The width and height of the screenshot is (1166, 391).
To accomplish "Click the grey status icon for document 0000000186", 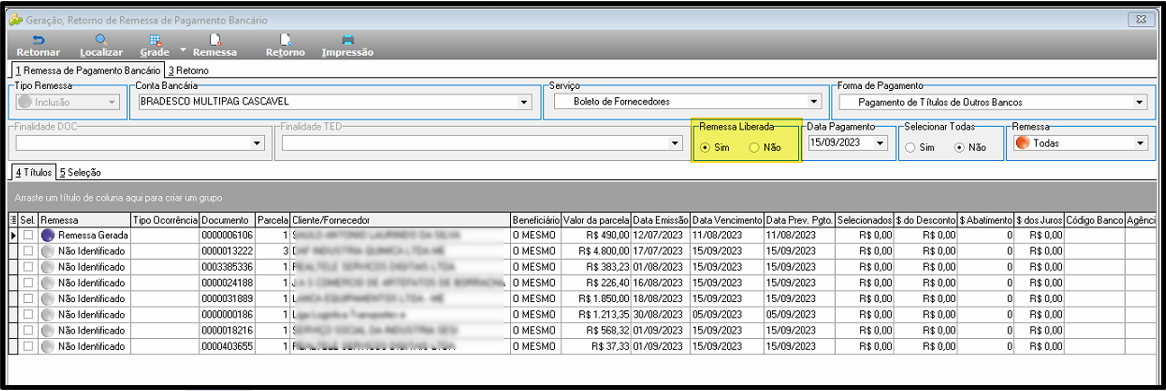I will (48, 315).
